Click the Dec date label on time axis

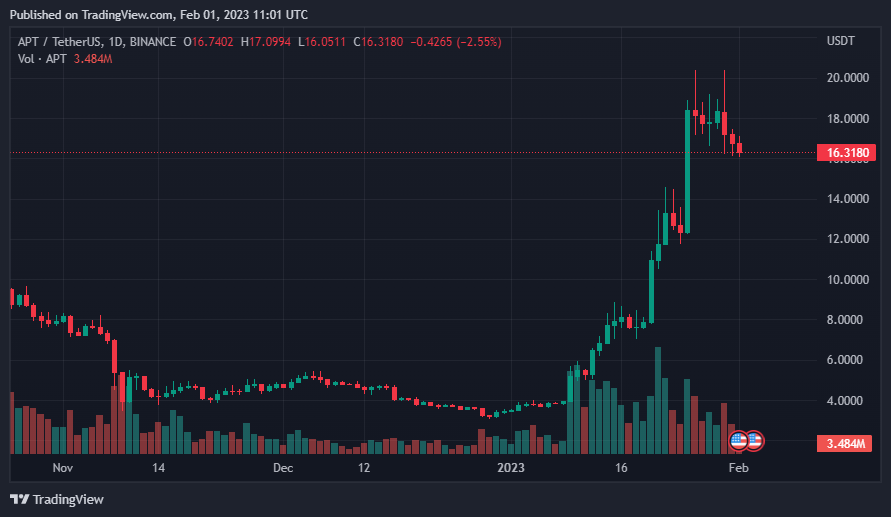pyautogui.click(x=283, y=468)
